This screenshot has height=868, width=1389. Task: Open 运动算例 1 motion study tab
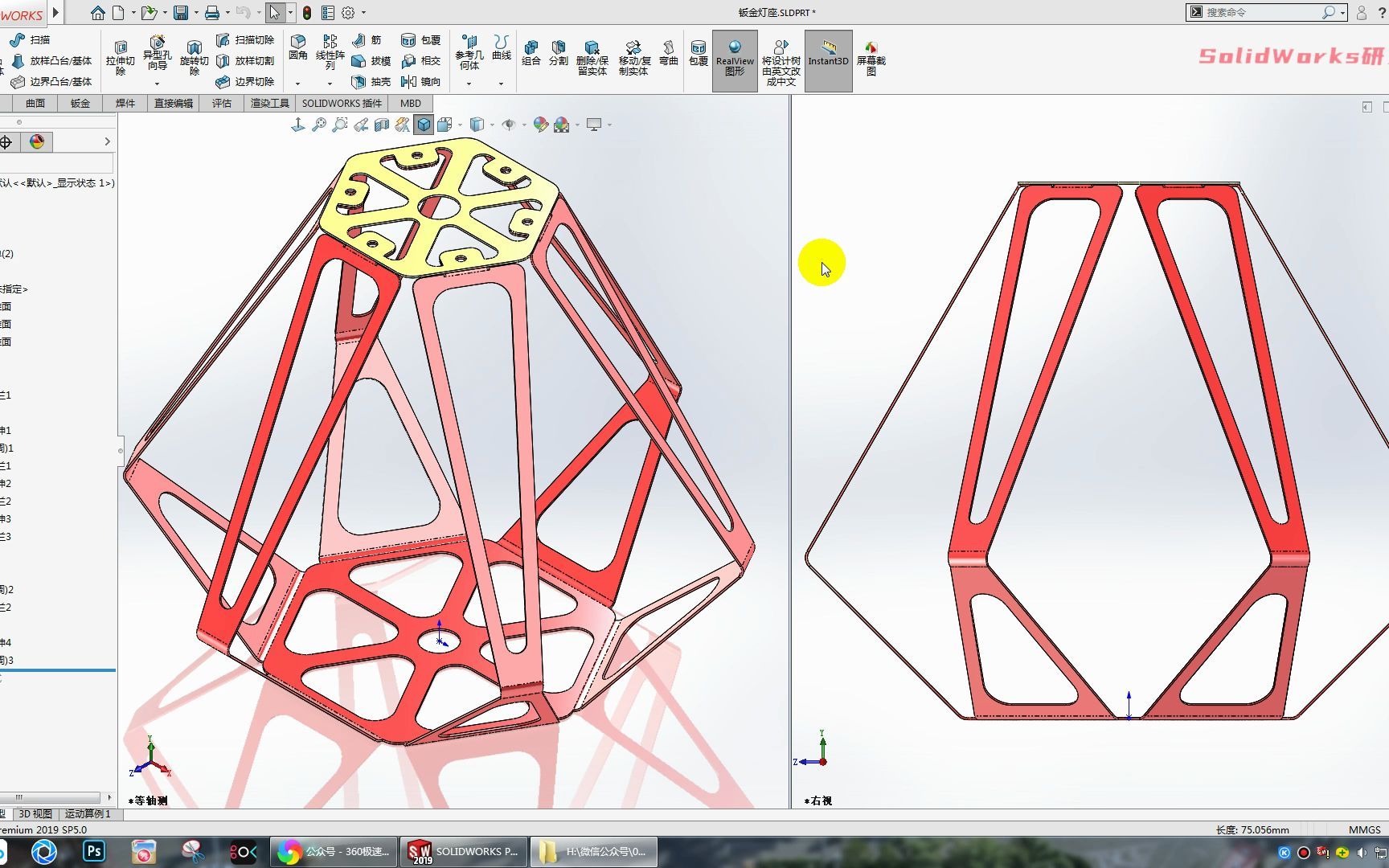click(88, 813)
